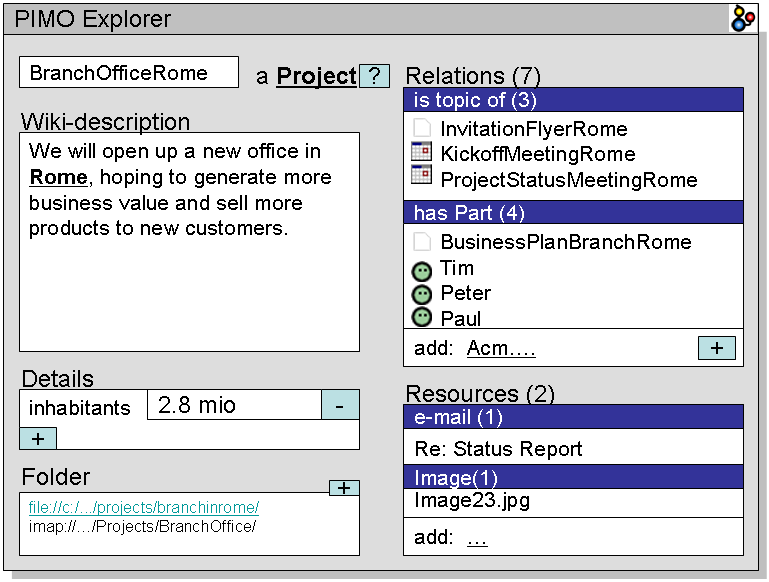Screen dimensions: 769x582
Task: Collapse the 'has Part (4)' header
Action: [x=573, y=213]
